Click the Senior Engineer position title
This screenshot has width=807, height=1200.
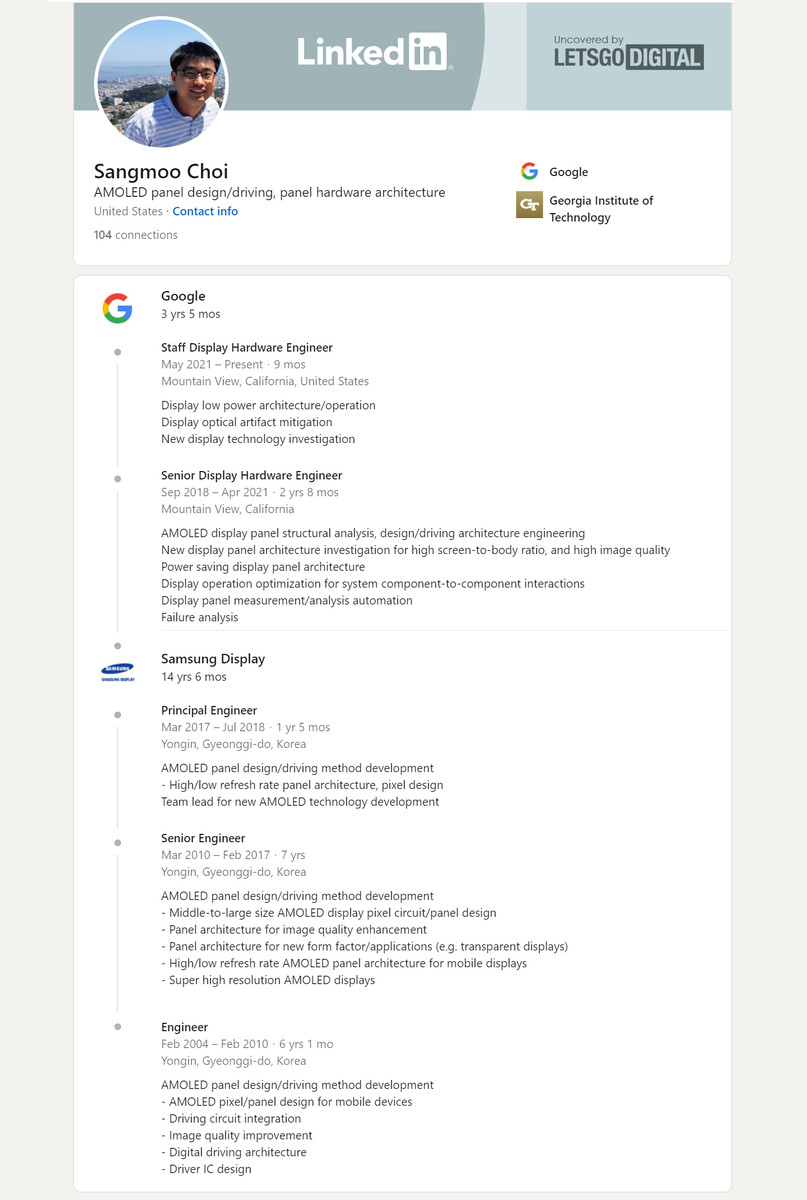coord(203,838)
